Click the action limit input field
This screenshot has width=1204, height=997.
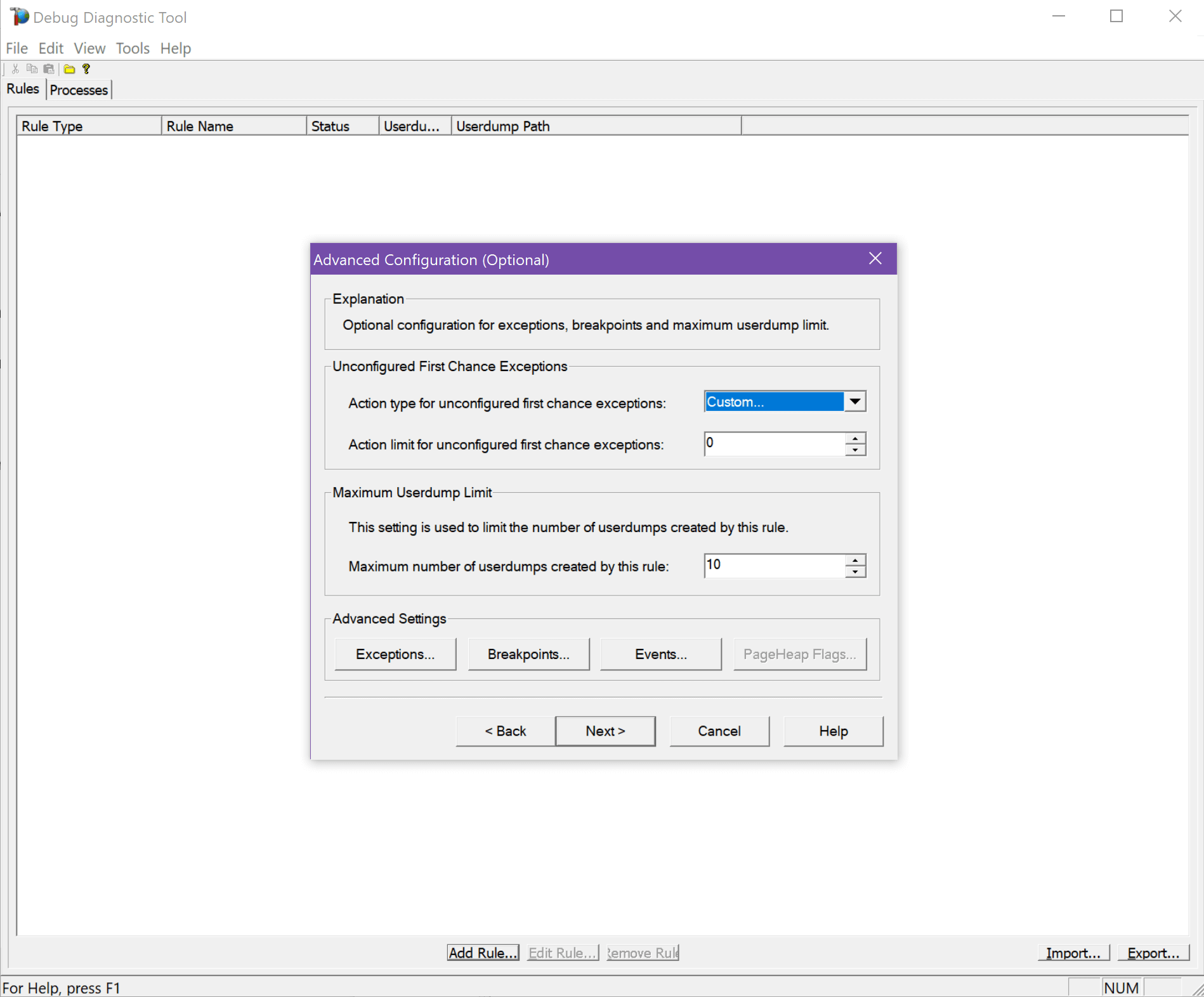775,443
